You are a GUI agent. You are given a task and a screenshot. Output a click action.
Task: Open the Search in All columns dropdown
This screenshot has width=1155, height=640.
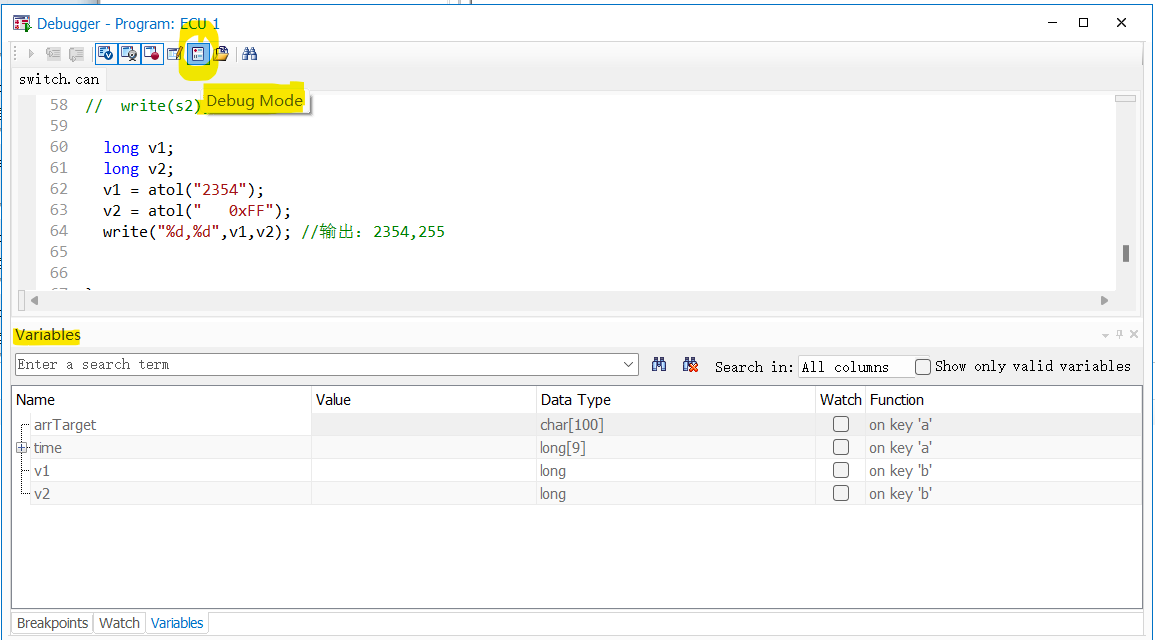point(854,367)
